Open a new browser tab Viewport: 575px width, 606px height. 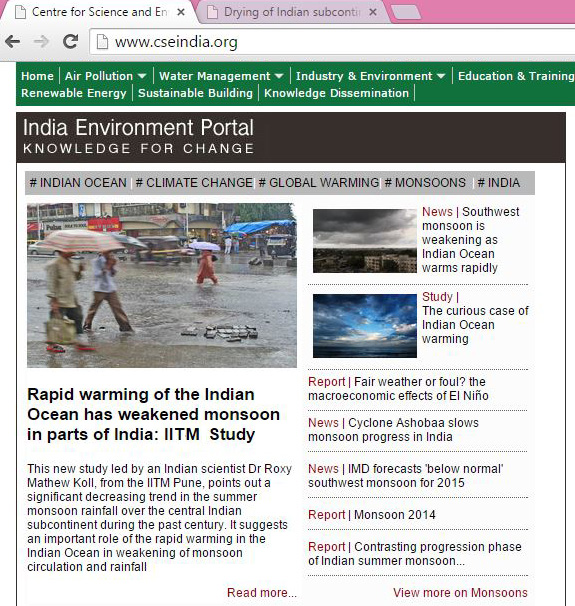406,12
